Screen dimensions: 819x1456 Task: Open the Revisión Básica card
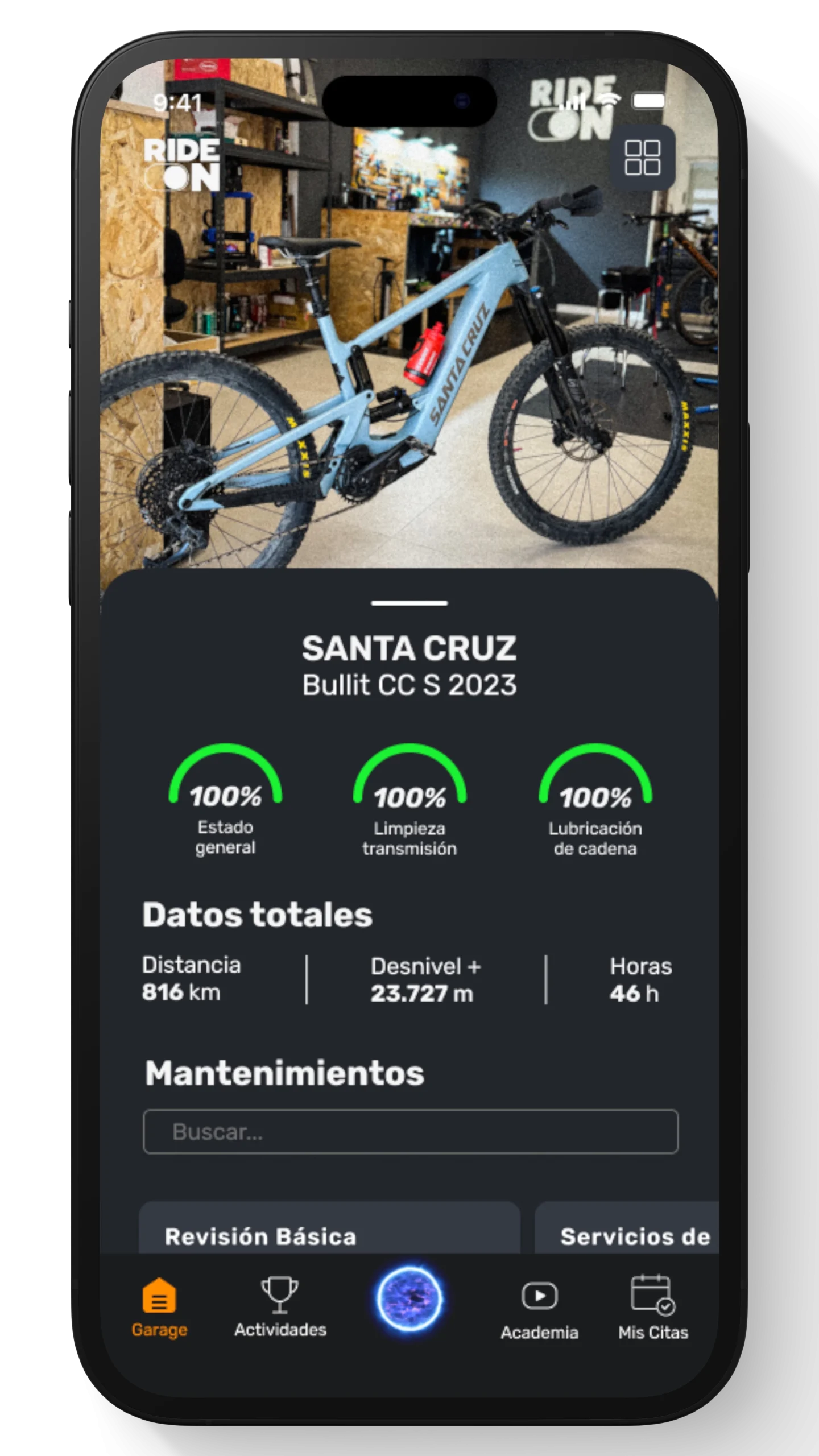[x=330, y=1228]
